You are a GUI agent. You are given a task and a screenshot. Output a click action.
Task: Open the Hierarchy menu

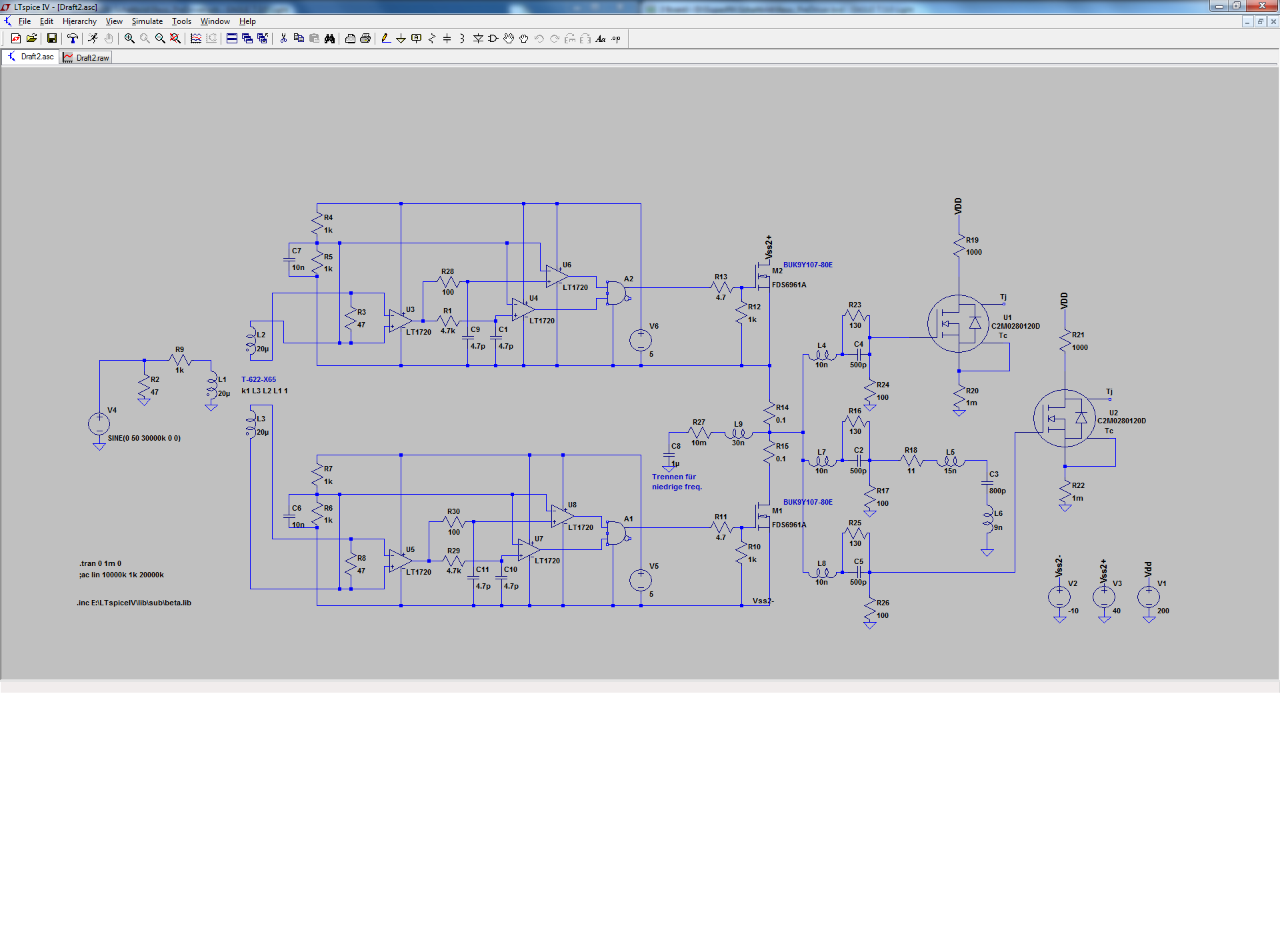coord(79,21)
